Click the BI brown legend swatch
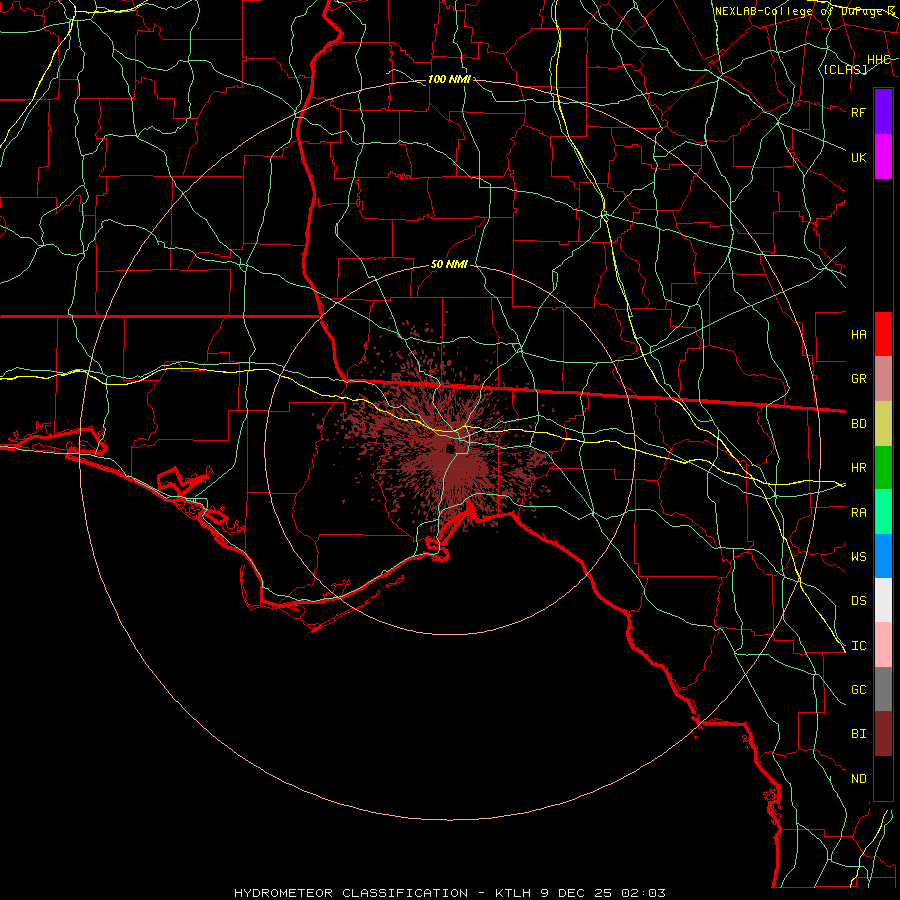Screen dimensions: 900x900 tap(883, 734)
